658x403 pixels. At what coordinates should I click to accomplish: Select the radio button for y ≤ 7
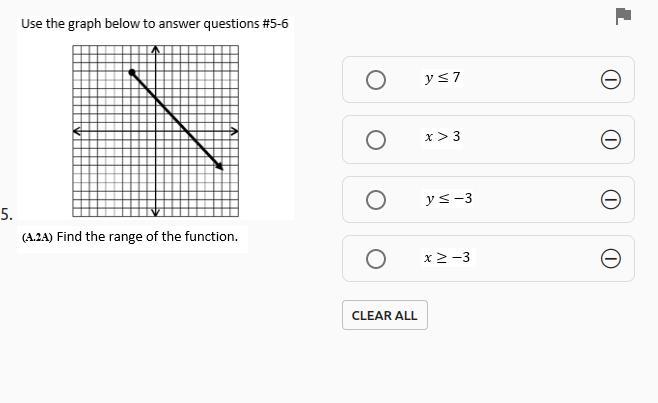376,80
